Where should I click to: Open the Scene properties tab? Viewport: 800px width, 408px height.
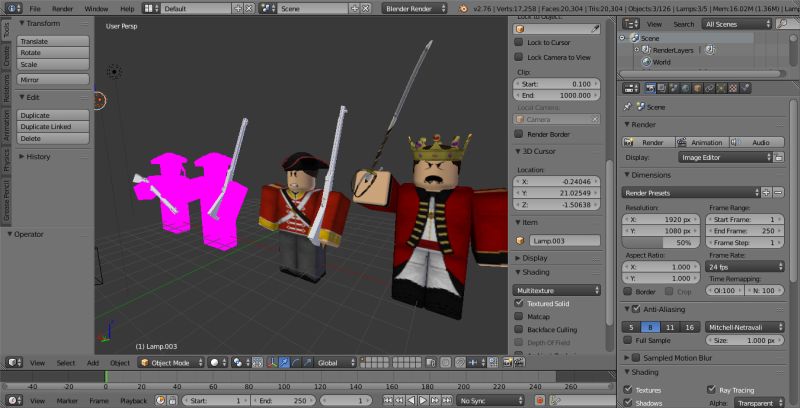[673, 88]
